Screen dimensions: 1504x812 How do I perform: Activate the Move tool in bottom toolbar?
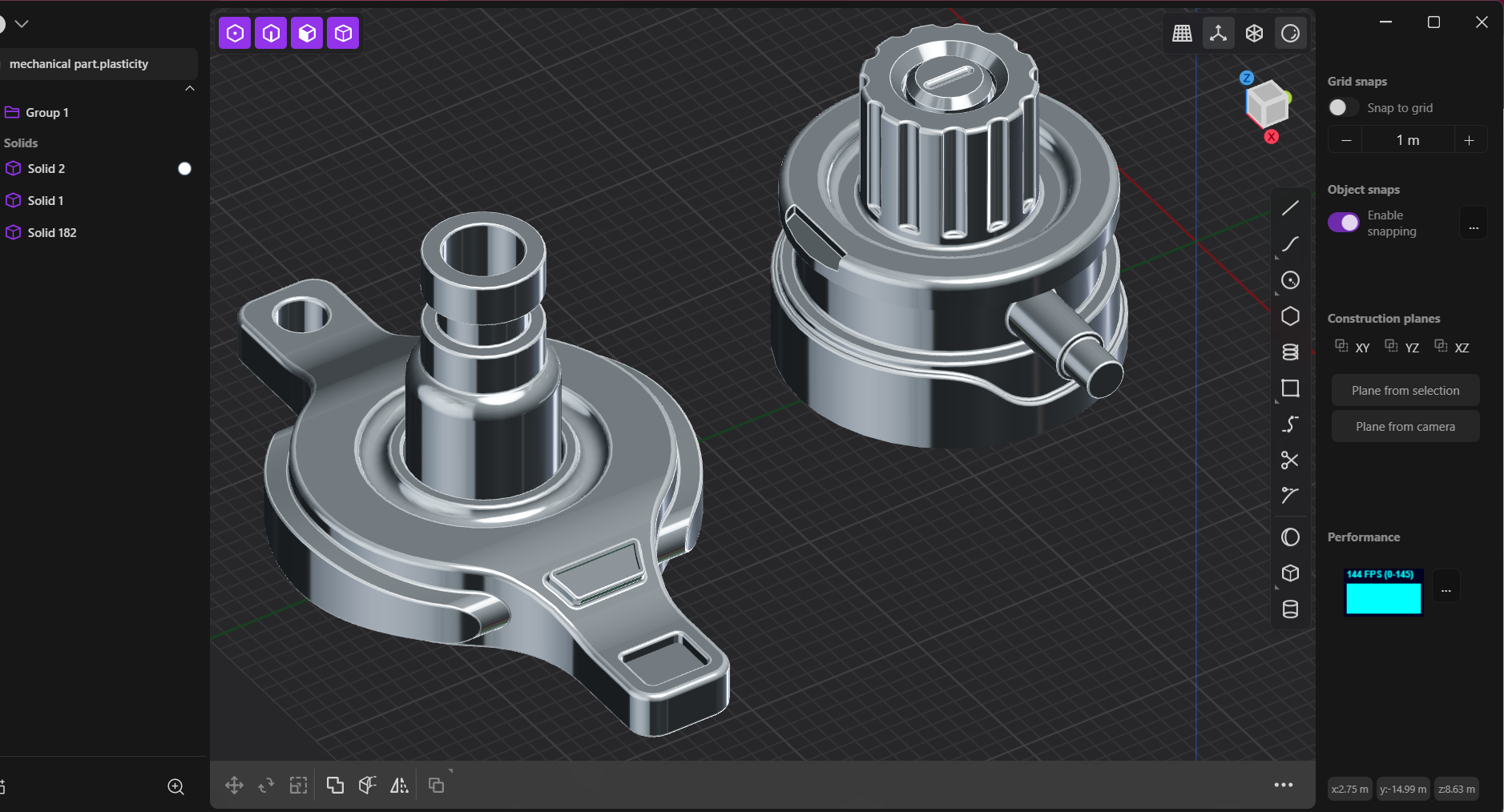(234, 785)
